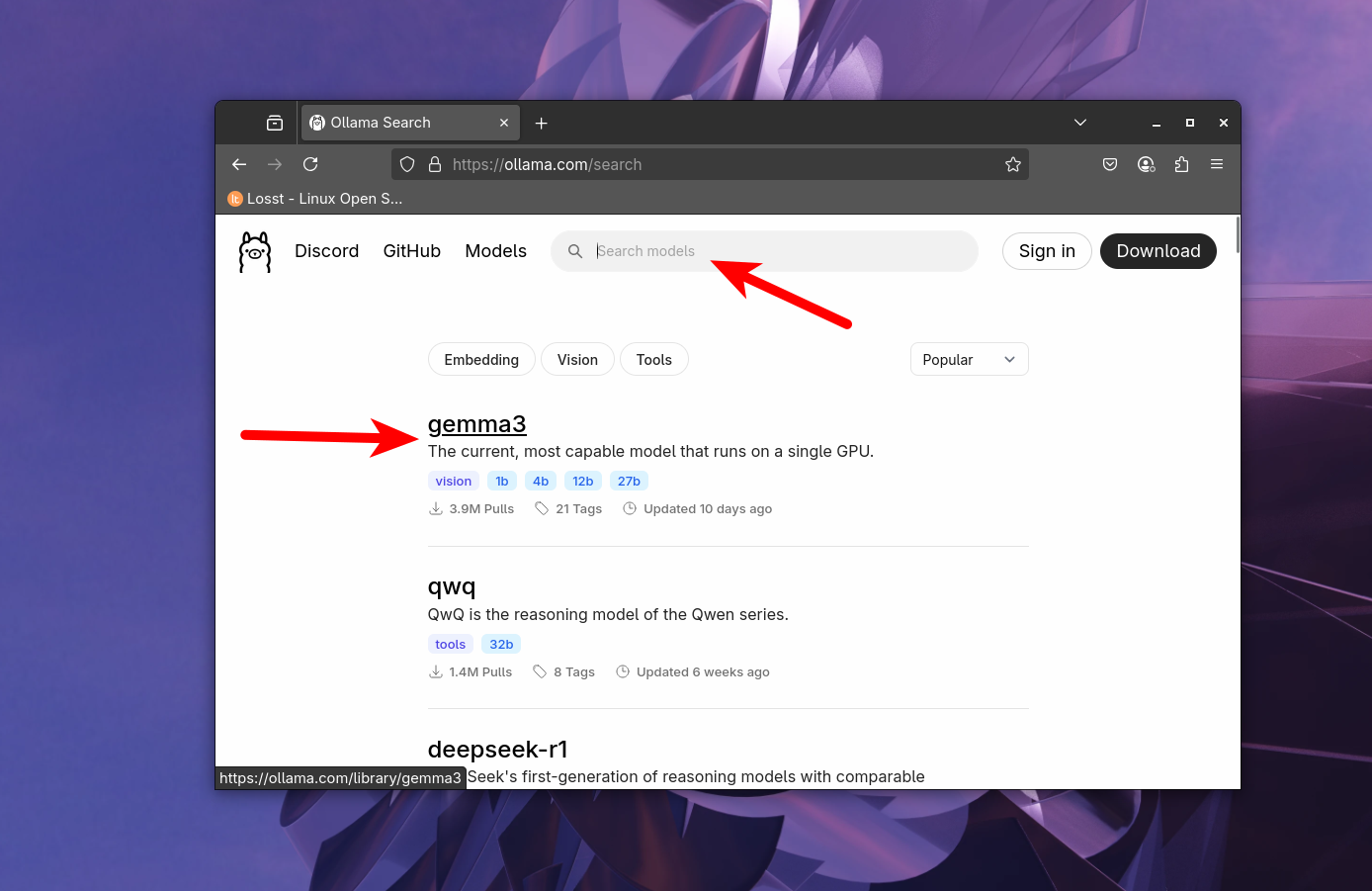The height and width of the screenshot is (891, 1372).
Task: Reload the page with the refresh icon
Action: point(310,164)
